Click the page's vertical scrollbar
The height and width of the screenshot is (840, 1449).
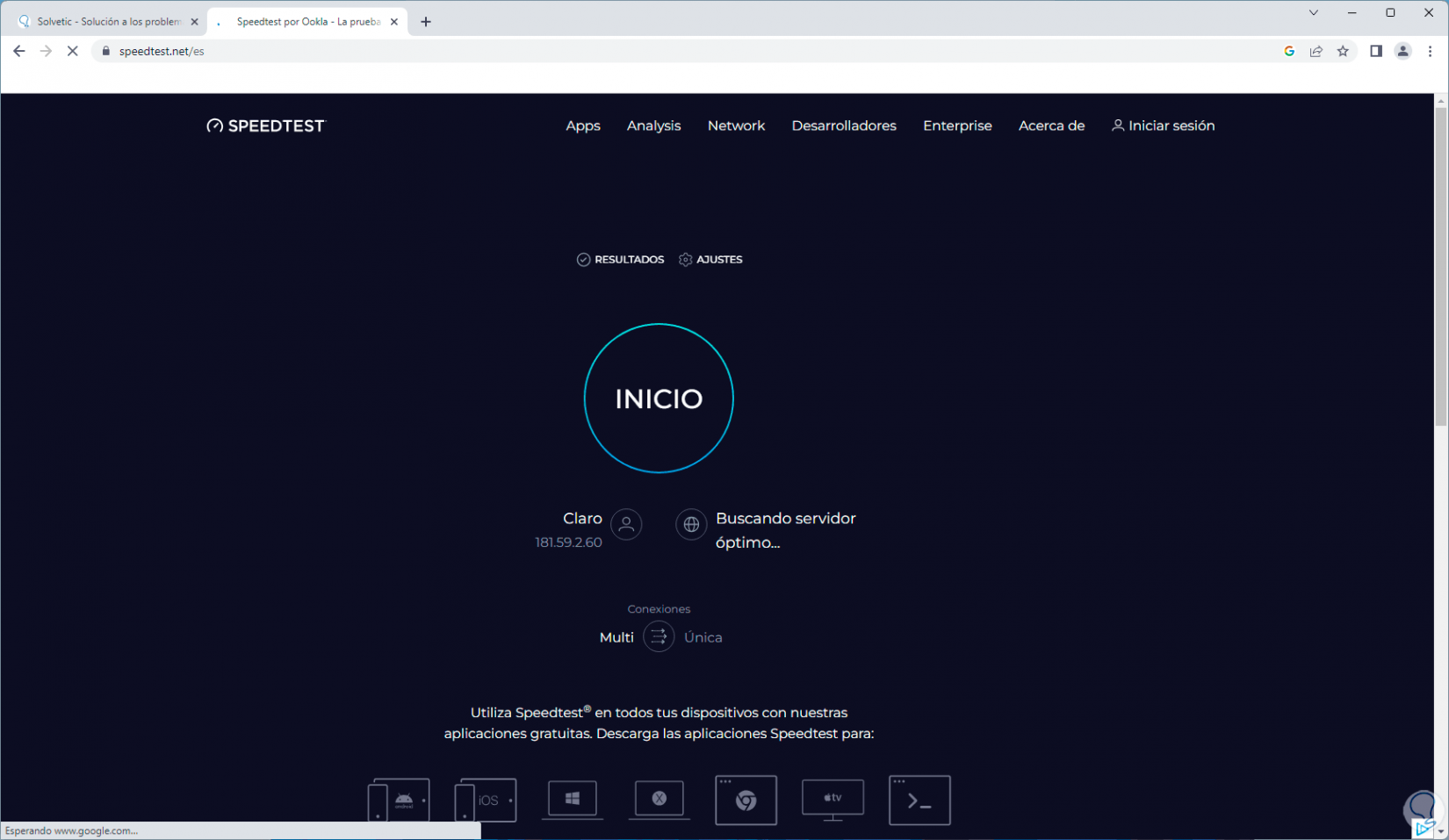tap(1441, 267)
